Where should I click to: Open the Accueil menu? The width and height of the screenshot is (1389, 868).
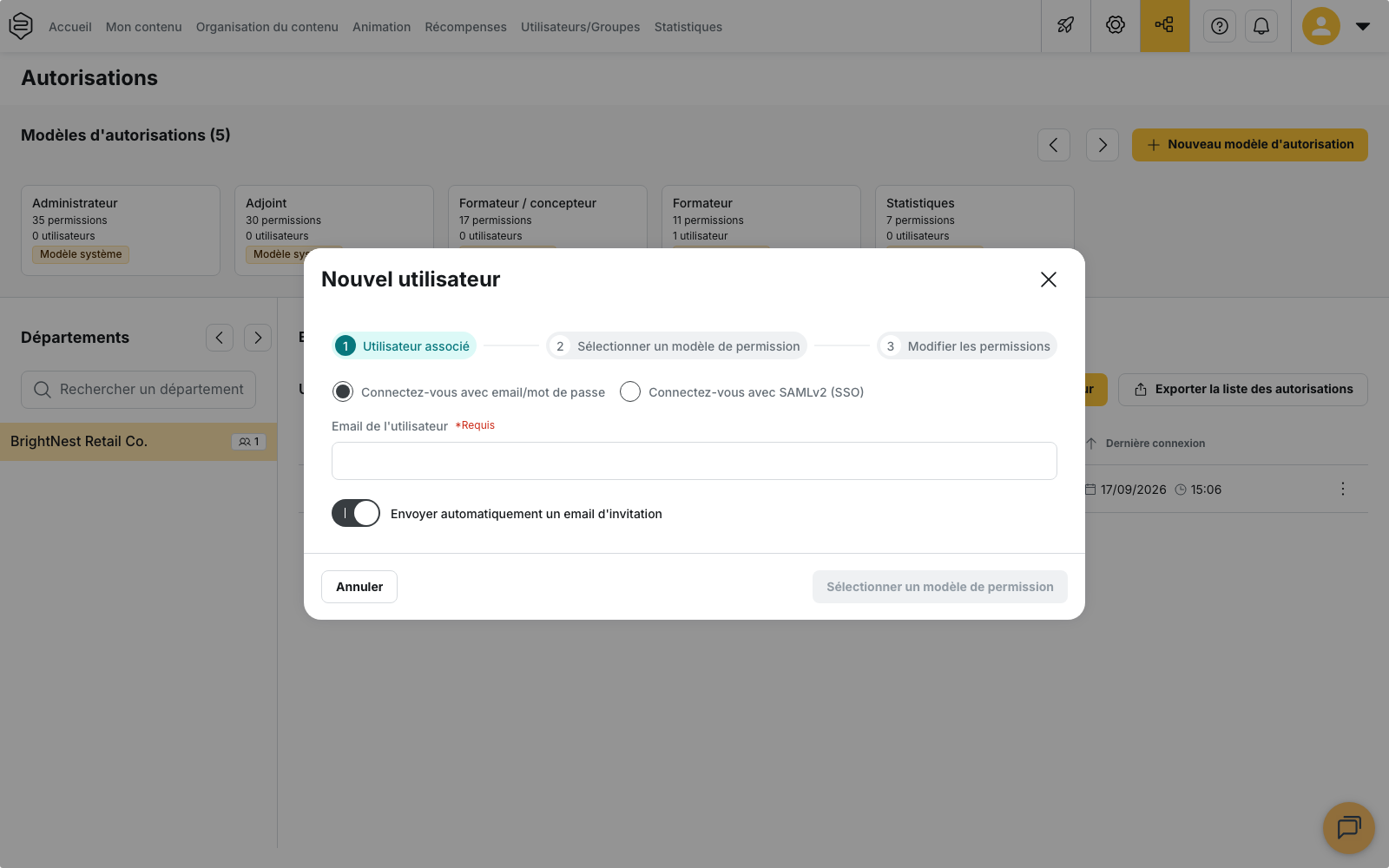pyautogui.click(x=70, y=27)
